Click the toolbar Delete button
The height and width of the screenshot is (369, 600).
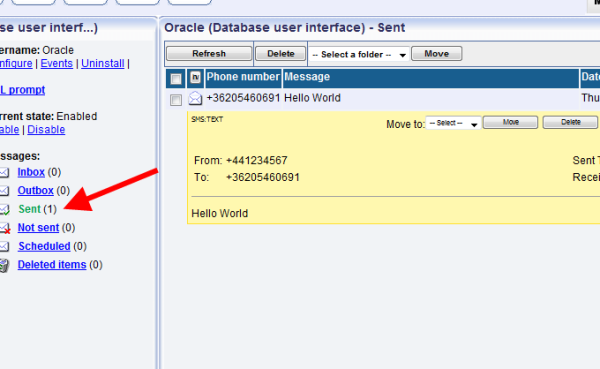pyautogui.click(x=280, y=54)
